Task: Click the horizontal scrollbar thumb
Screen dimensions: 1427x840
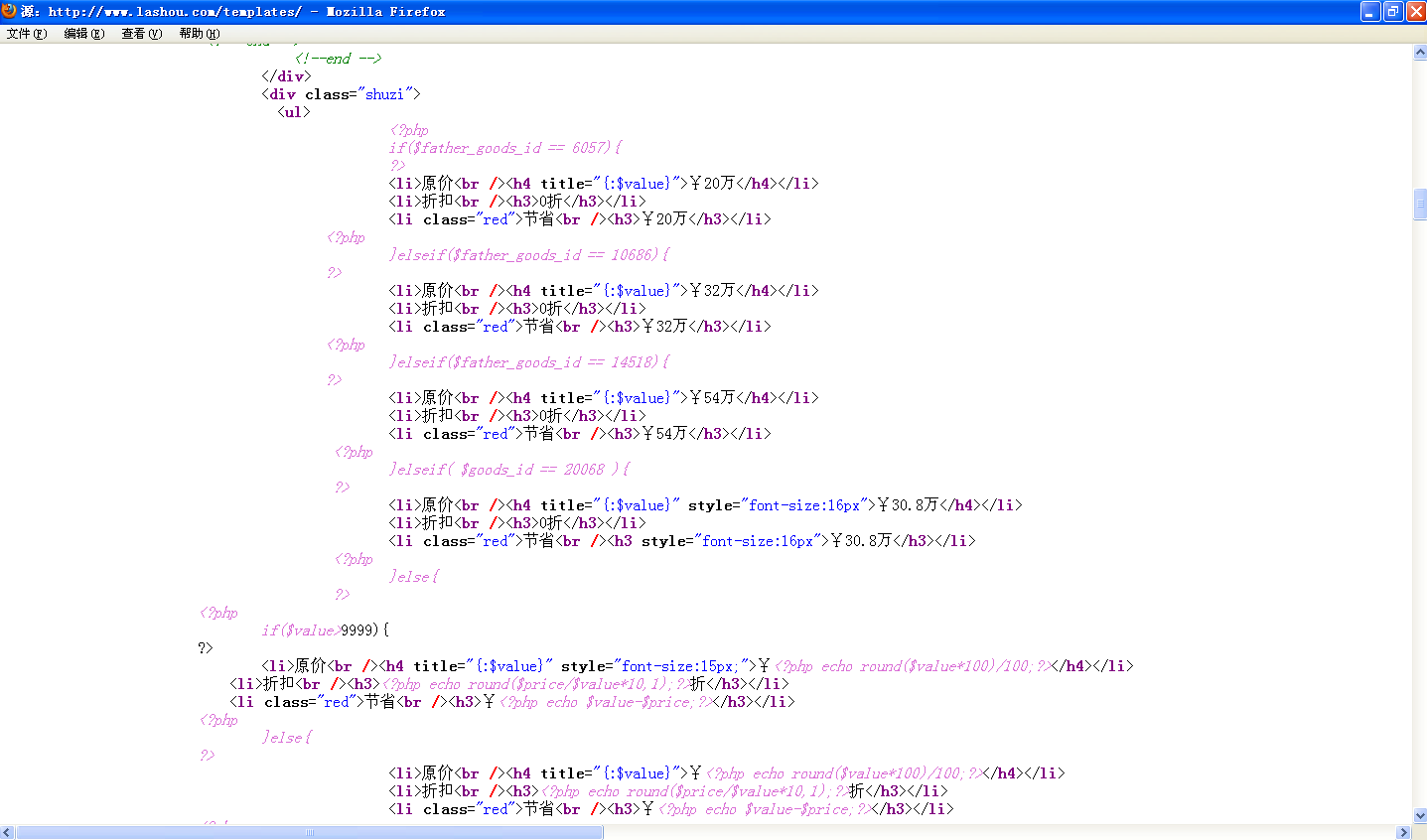Action: [310, 832]
